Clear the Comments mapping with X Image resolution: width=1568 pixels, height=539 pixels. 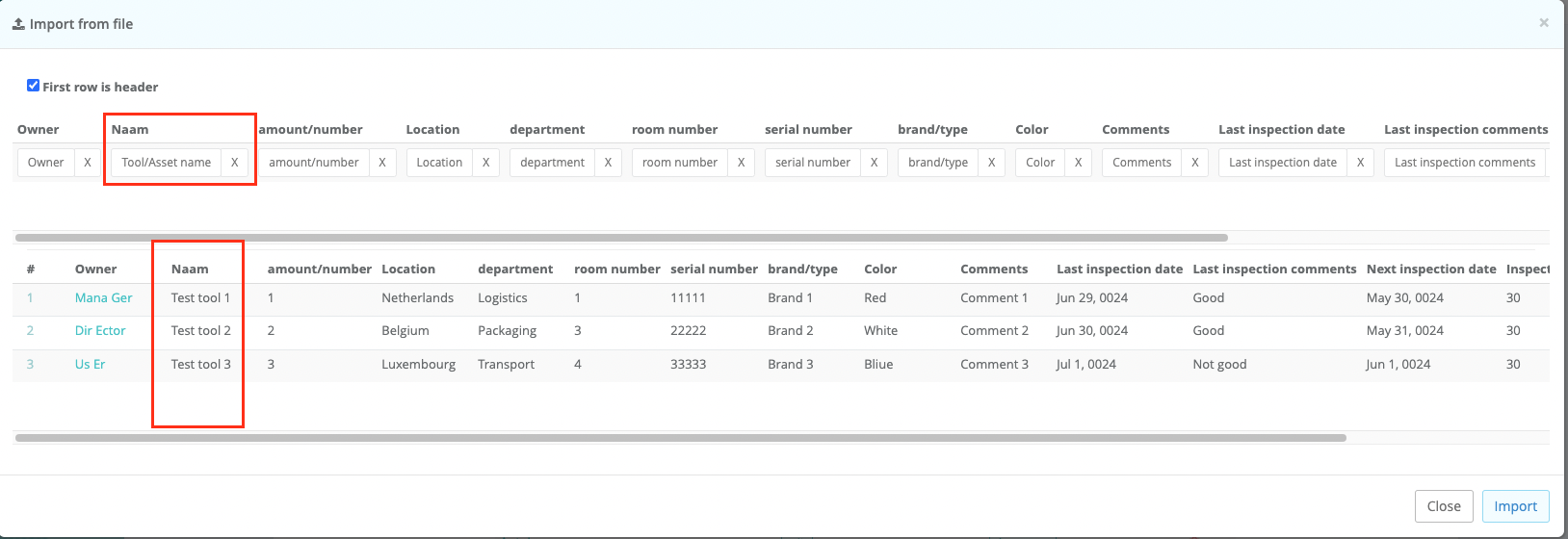pyautogui.click(x=1195, y=163)
